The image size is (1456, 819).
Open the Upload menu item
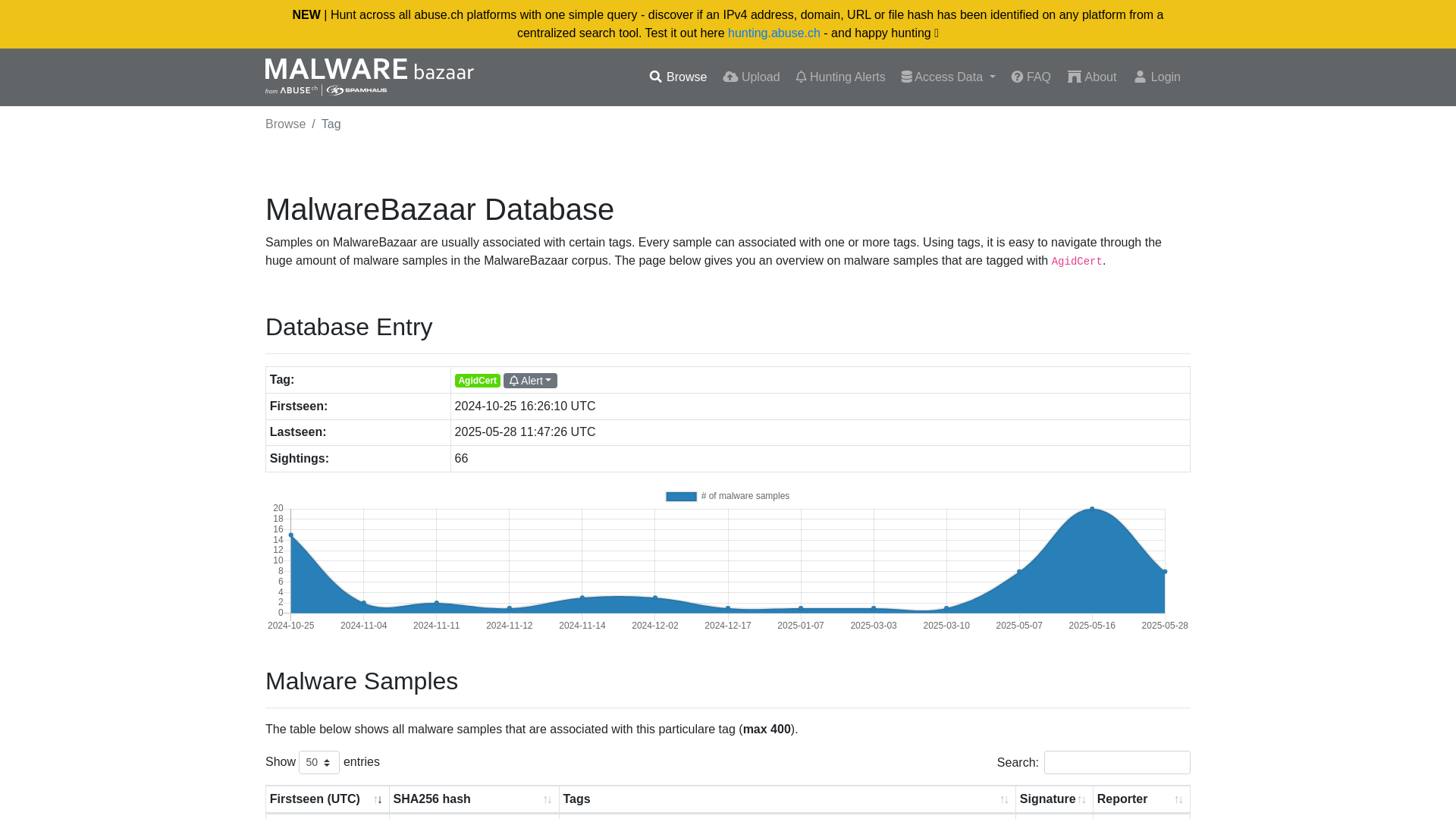click(752, 77)
